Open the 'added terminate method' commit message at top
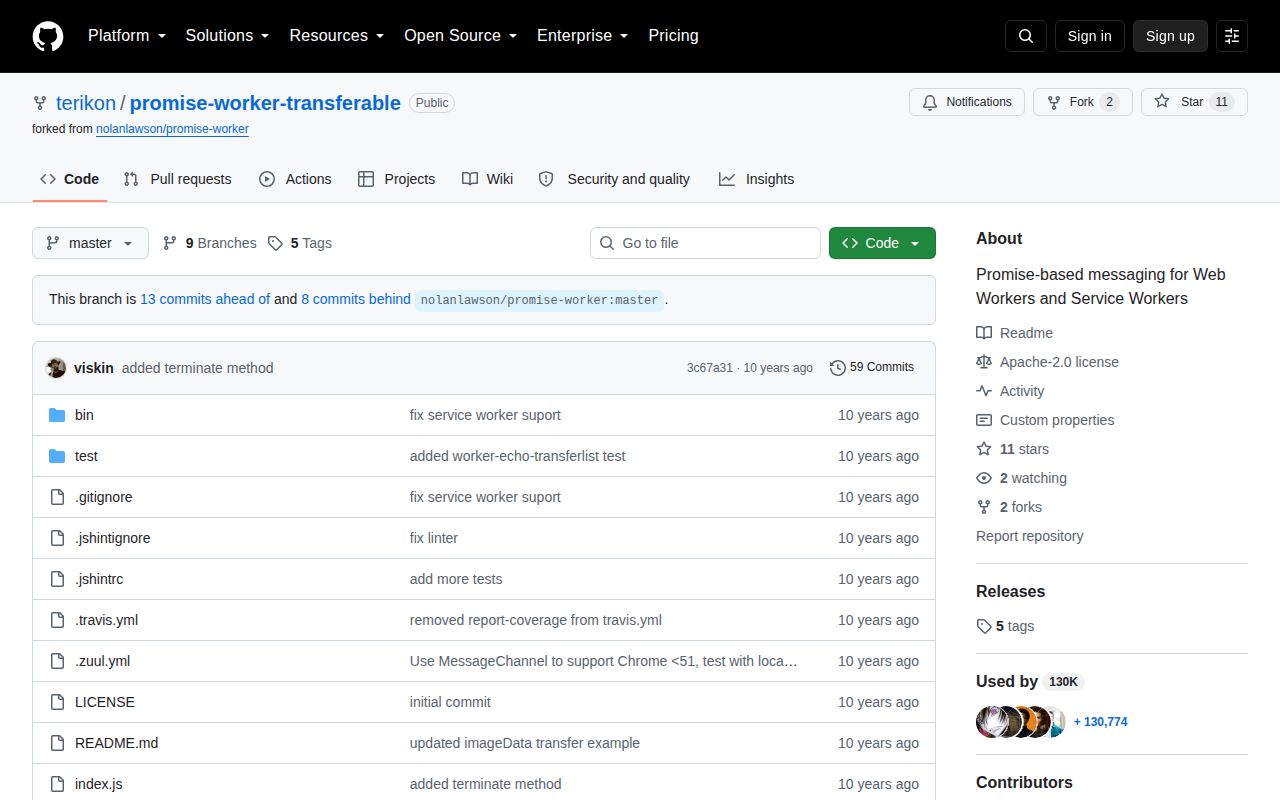The width and height of the screenshot is (1280, 800). [x=197, y=368]
